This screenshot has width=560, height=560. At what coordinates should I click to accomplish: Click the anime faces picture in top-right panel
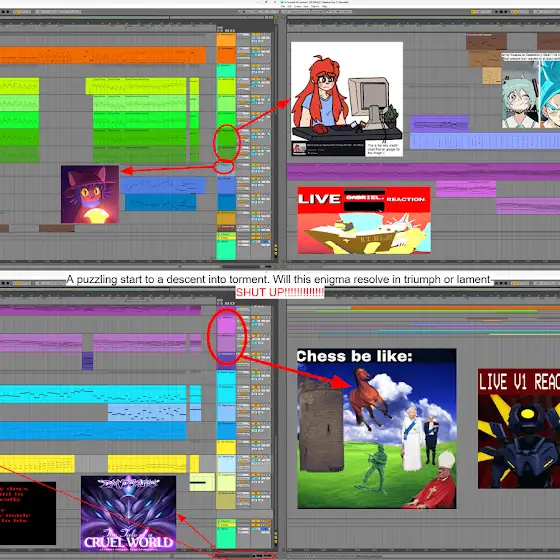point(531,90)
